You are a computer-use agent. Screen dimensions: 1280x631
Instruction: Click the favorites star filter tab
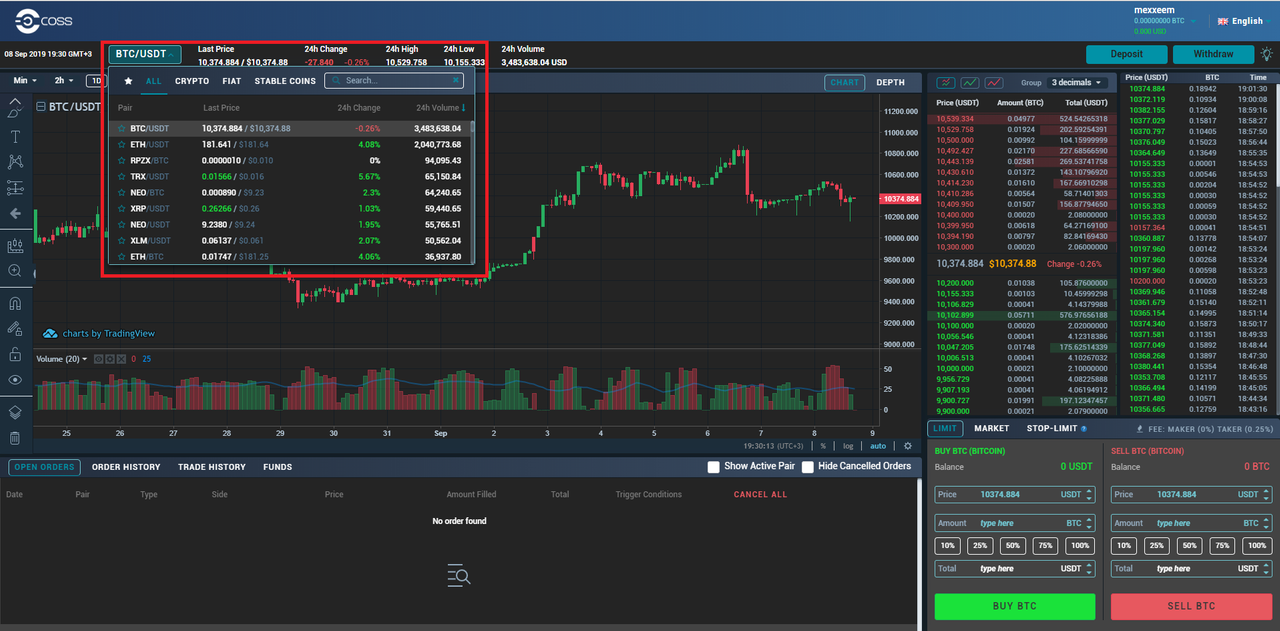[128, 81]
